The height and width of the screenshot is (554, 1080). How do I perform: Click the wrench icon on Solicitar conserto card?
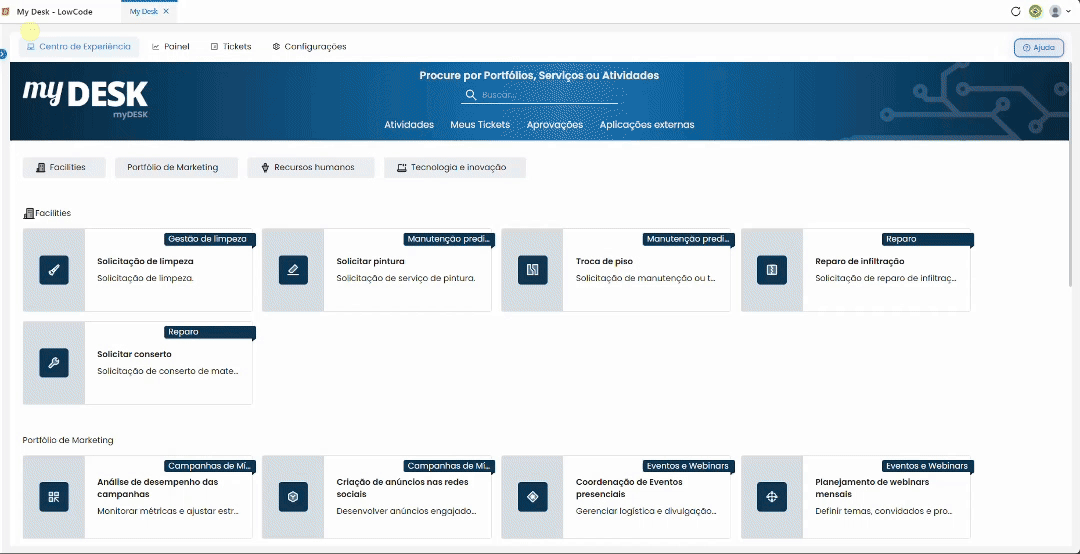pyautogui.click(x=54, y=362)
